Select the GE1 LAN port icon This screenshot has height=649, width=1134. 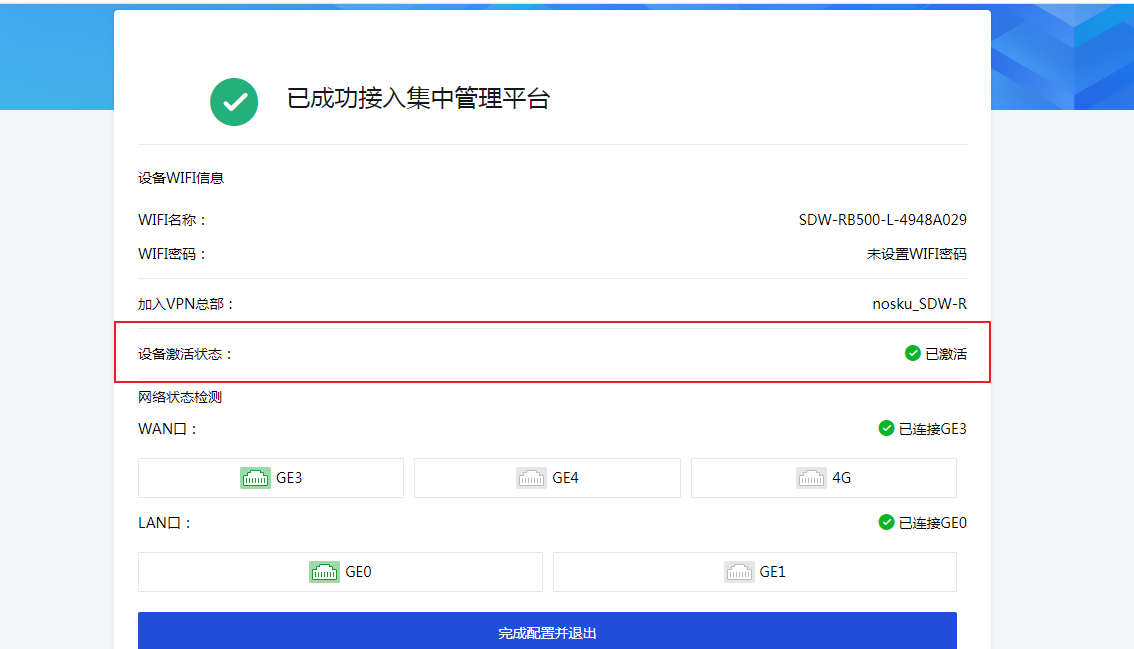[739, 572]
